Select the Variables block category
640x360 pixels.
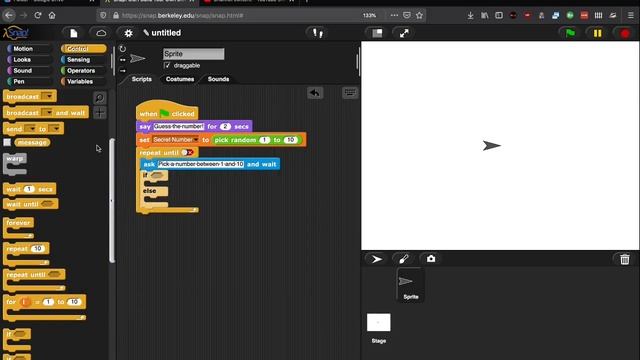(x=83, y=81)
